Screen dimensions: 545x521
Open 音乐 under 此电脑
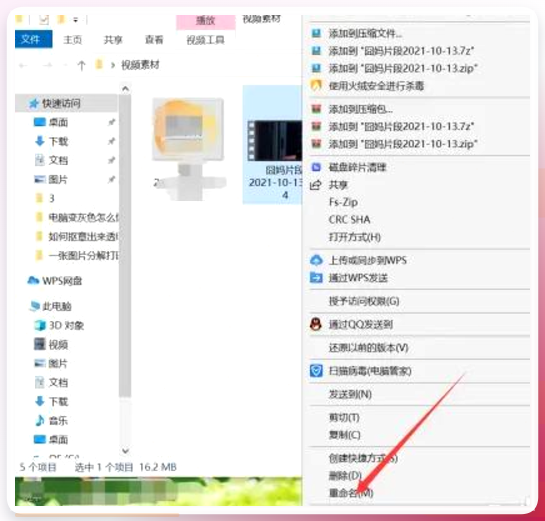[x=58, y=421]
